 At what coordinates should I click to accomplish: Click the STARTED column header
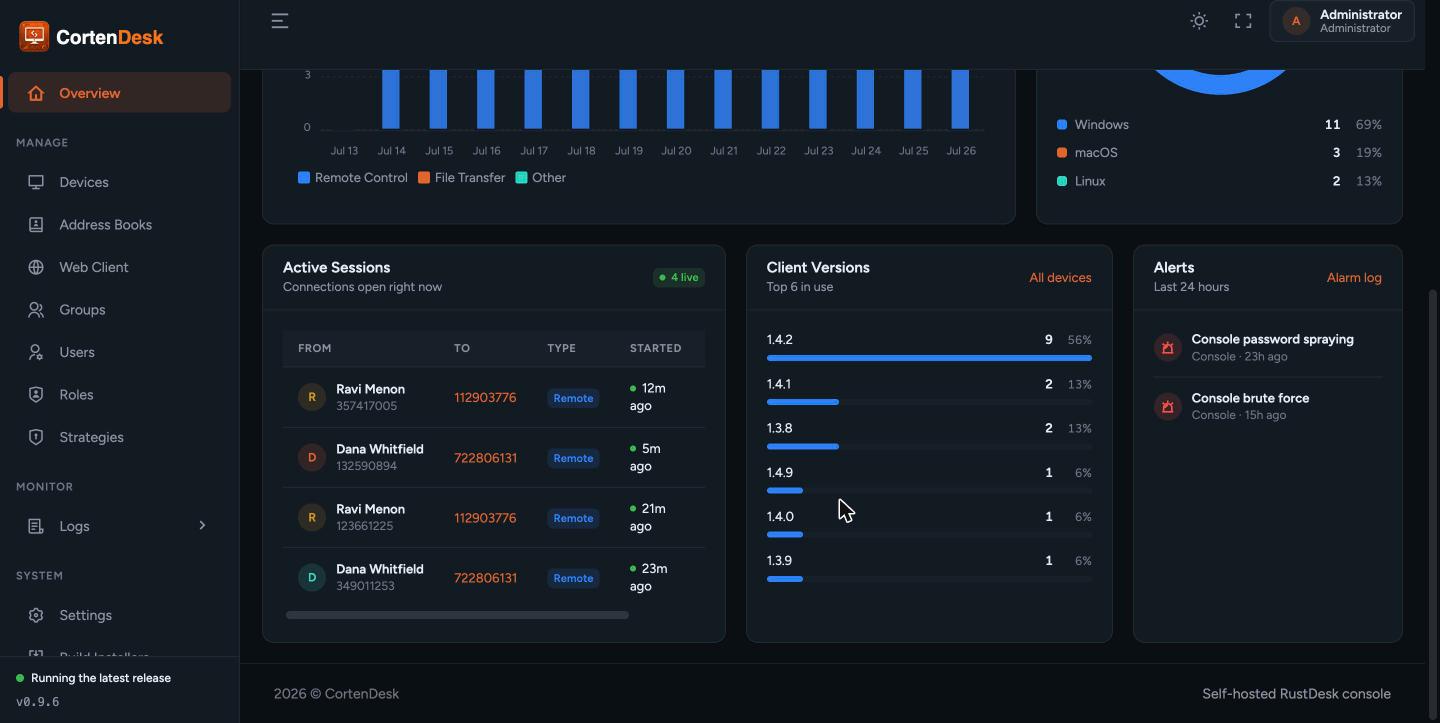click(x=656, y=348)
